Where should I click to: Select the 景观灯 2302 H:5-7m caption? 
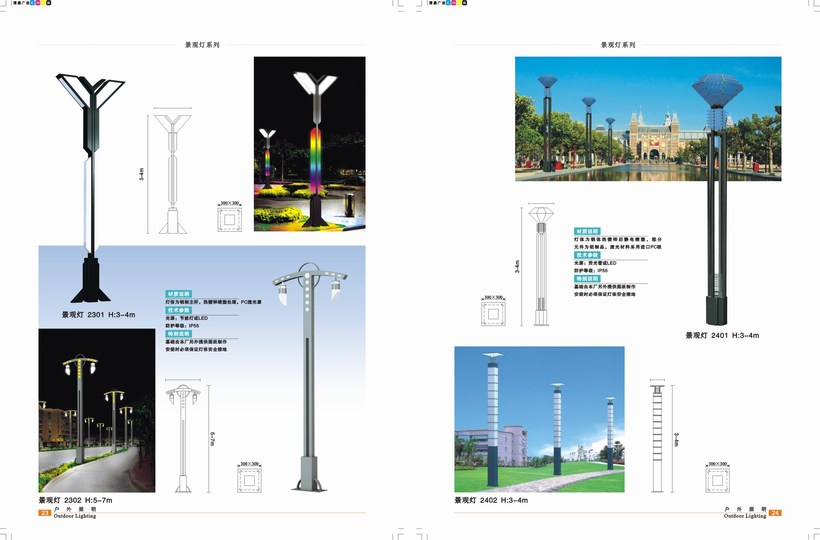76,499
